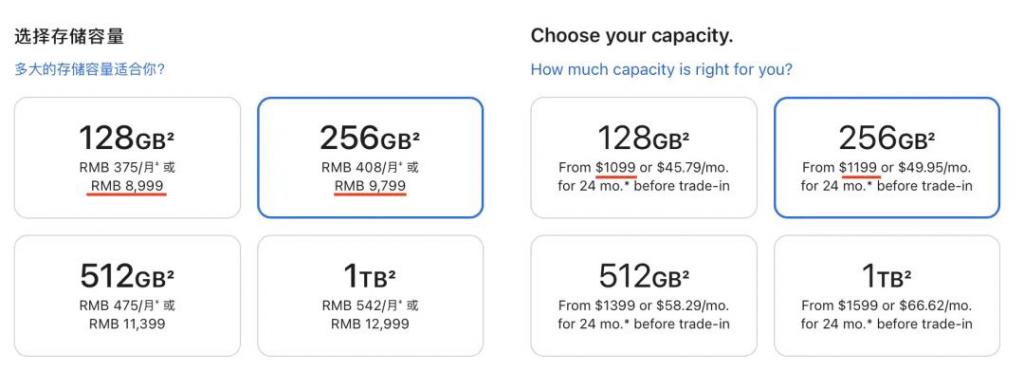Click the underlined $1199 price
The image size is (1024, 389).
859,168
